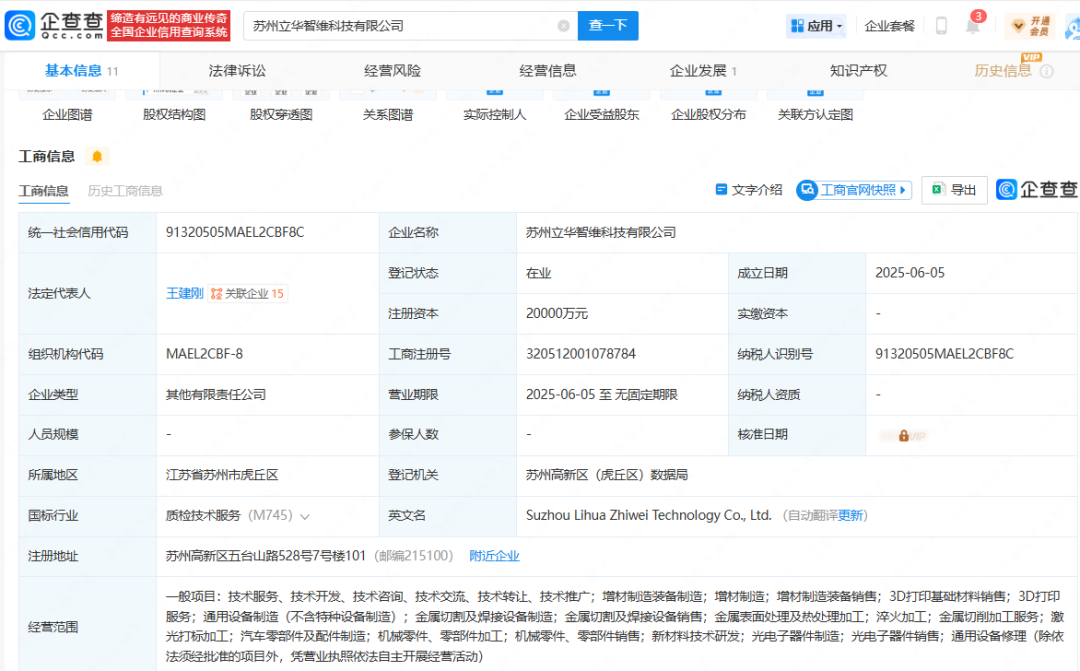Click region 江苏省苏州市虎丘区
The width and height of the screenshot is (1080, 671).
(222, 475)
